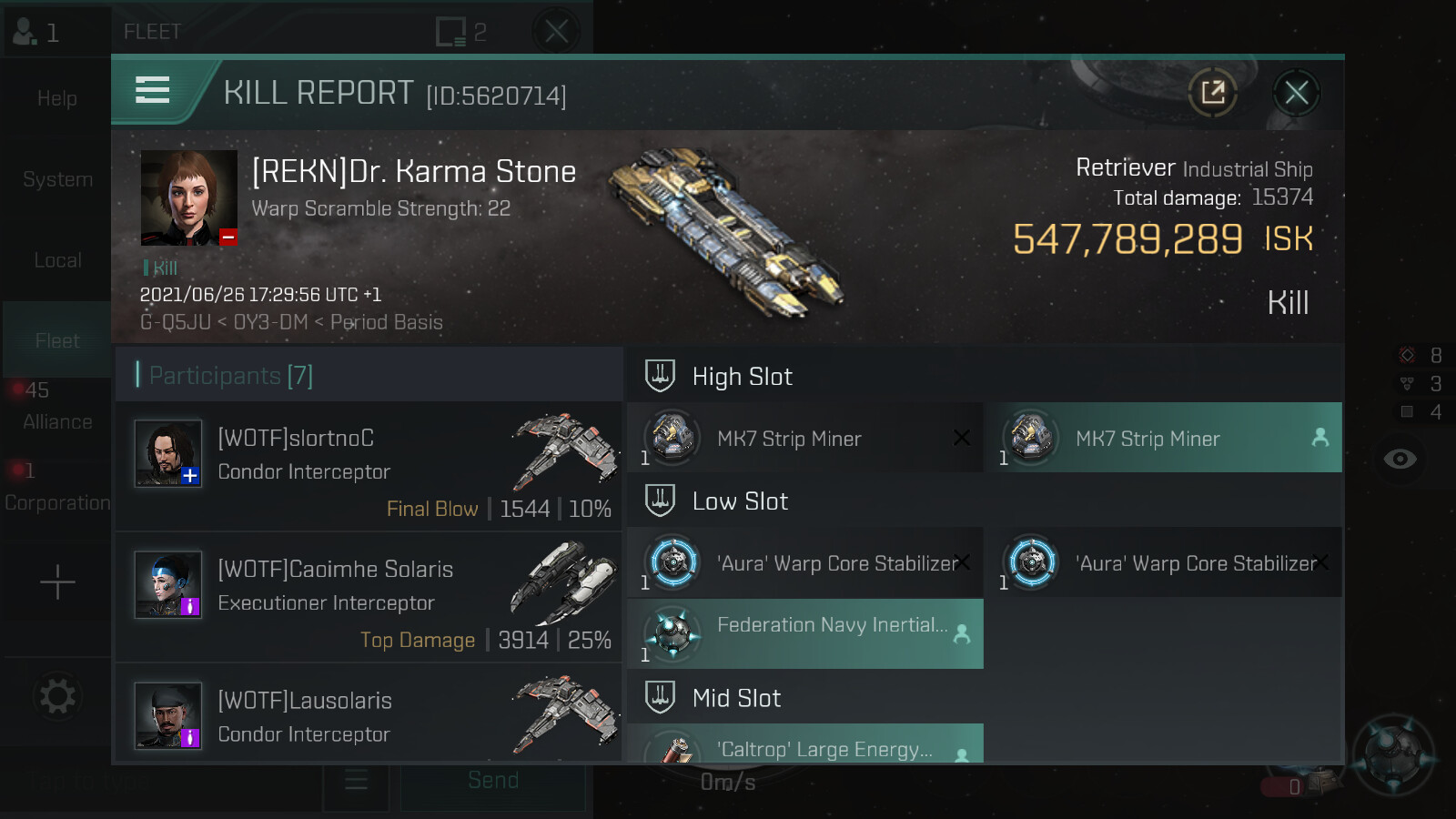Close the kill report window
The height and width of the screenshot is (819, 1456).
pos(1296,92)
